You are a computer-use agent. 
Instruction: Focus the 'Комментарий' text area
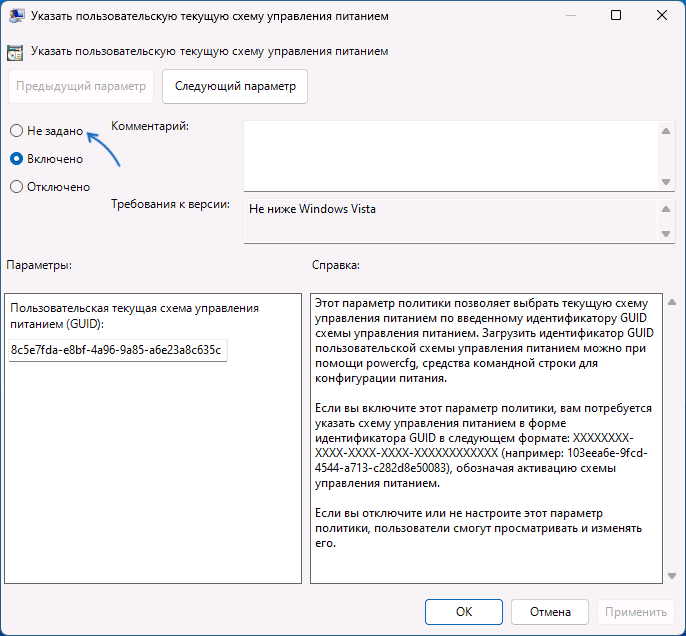click(x=451, y=156)
